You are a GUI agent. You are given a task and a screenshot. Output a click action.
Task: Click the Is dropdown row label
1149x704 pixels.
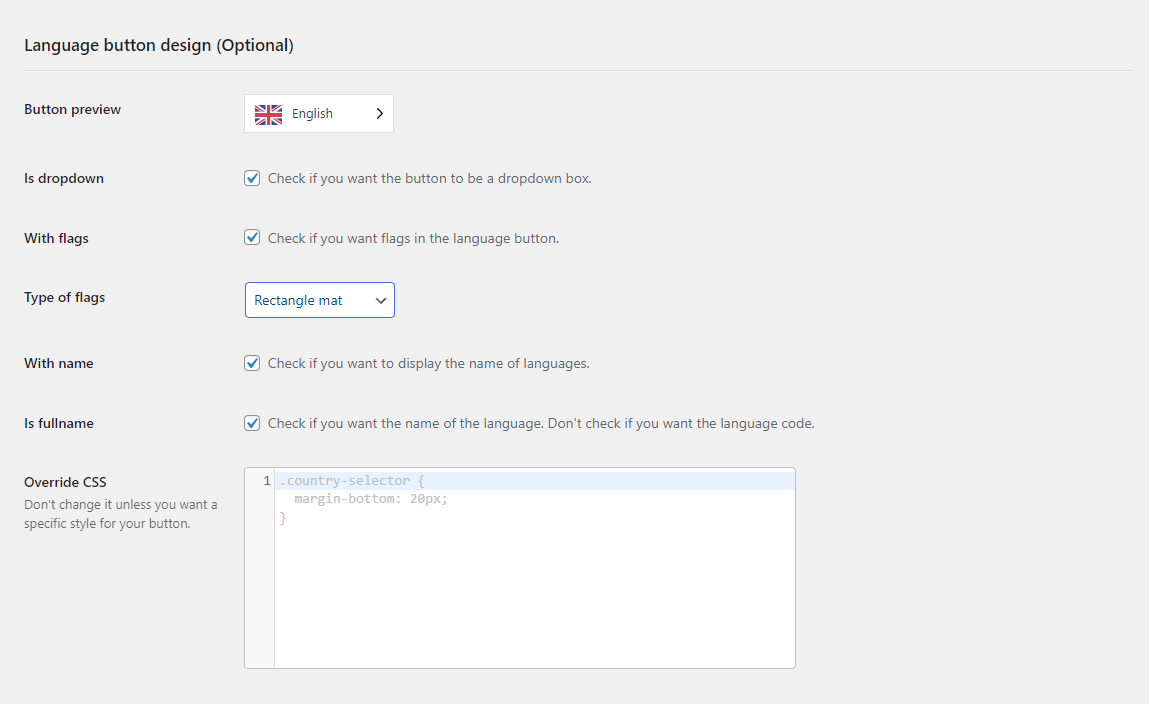click(x=63, y=178)
